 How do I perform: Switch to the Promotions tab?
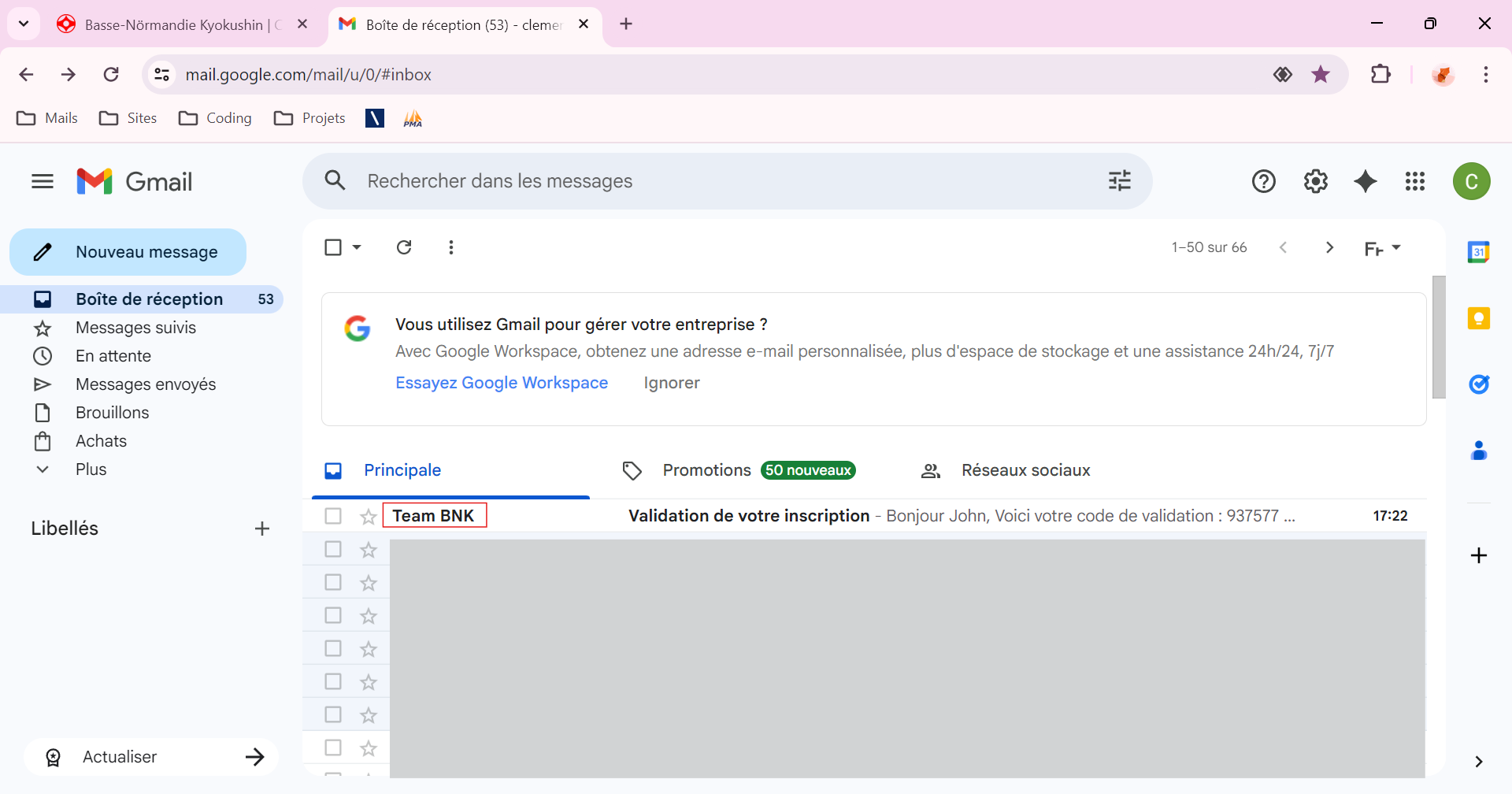[x=706, y=470]
